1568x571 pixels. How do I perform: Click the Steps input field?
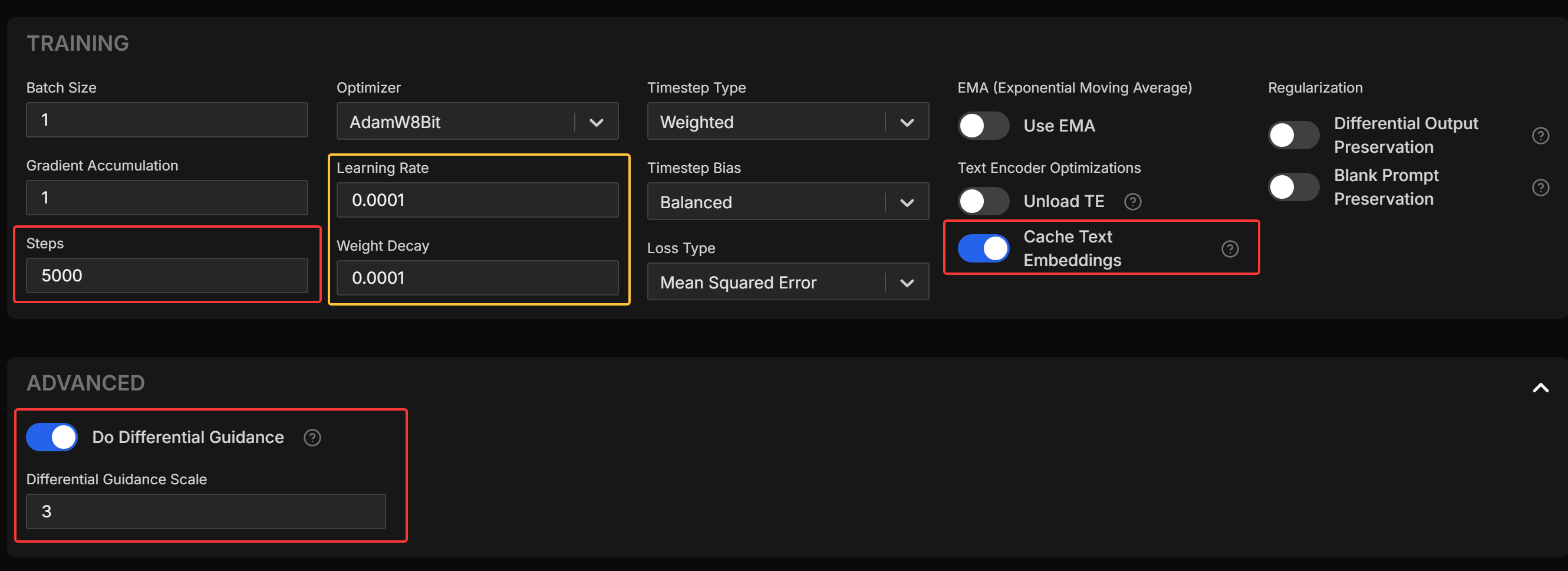click(167, 275)
